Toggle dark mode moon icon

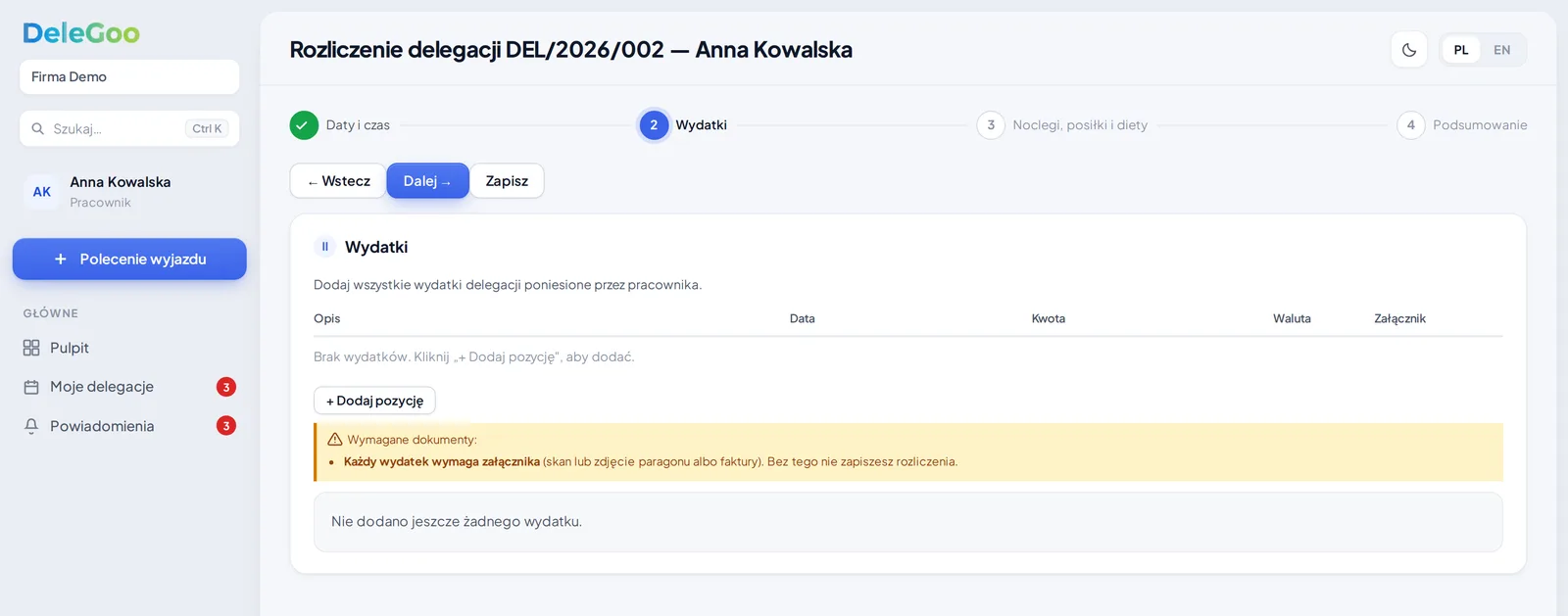(1409, 50)
